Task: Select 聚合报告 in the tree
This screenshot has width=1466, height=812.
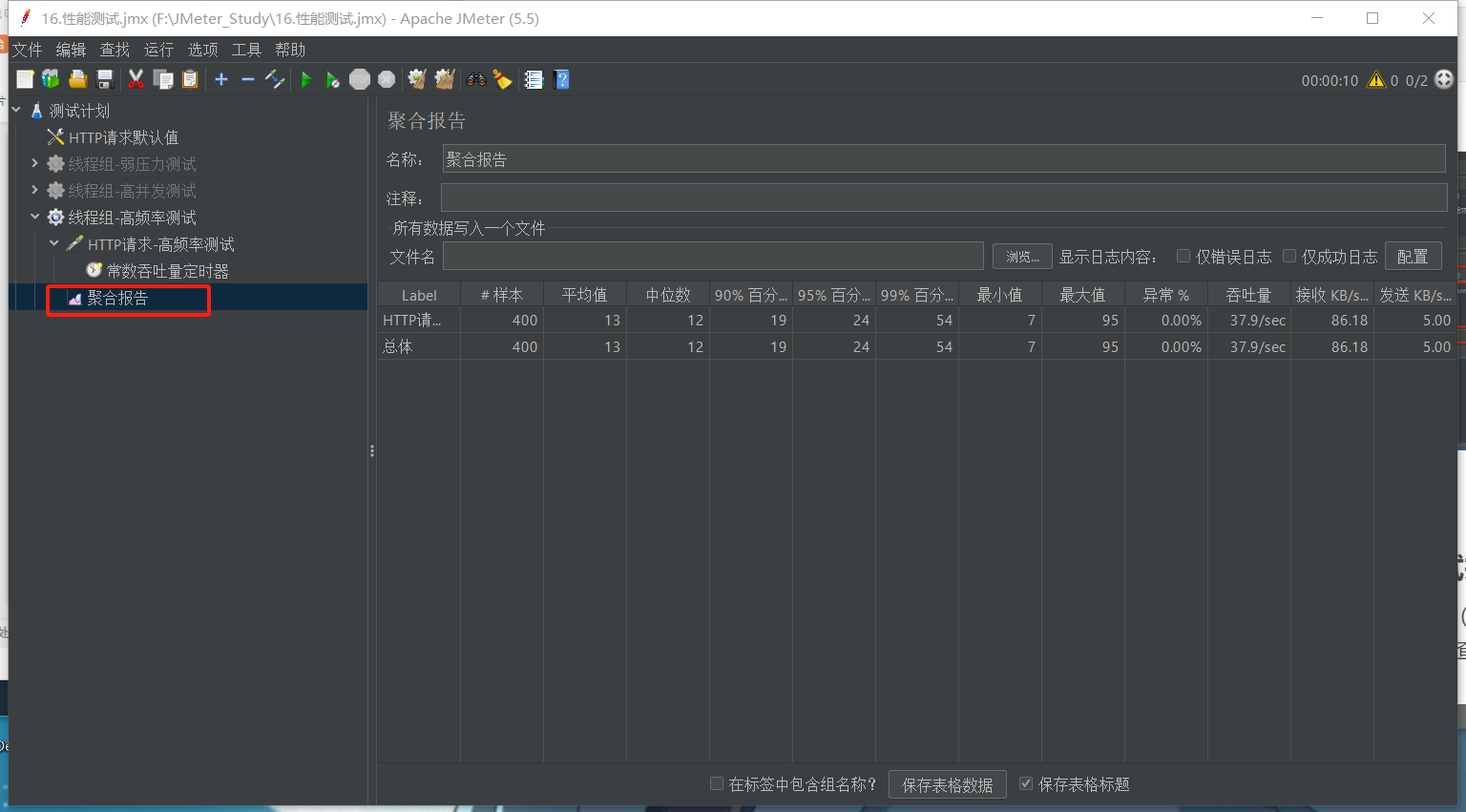Action: pyautogui.click(x=117, y=299)
